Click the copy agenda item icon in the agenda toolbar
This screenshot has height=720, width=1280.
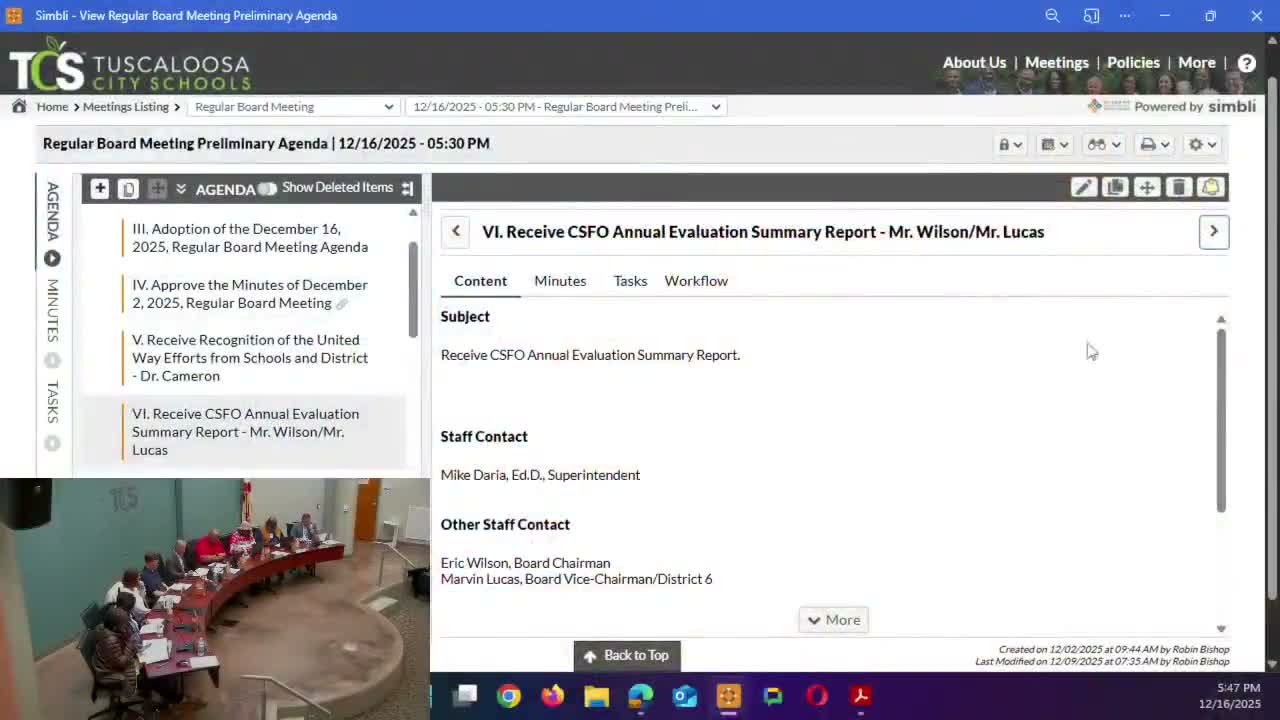128,188
